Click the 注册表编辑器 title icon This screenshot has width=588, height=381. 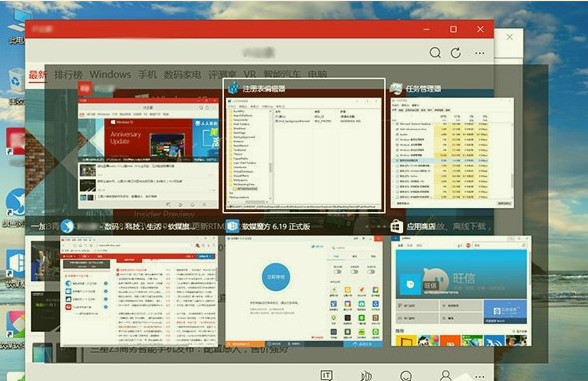(234, 88)
